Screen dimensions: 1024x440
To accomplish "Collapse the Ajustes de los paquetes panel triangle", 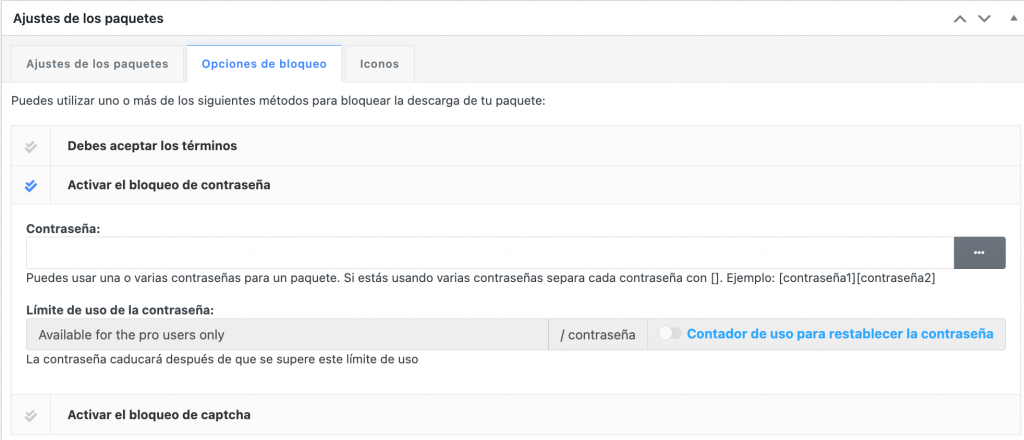I will click(1008, 19).
